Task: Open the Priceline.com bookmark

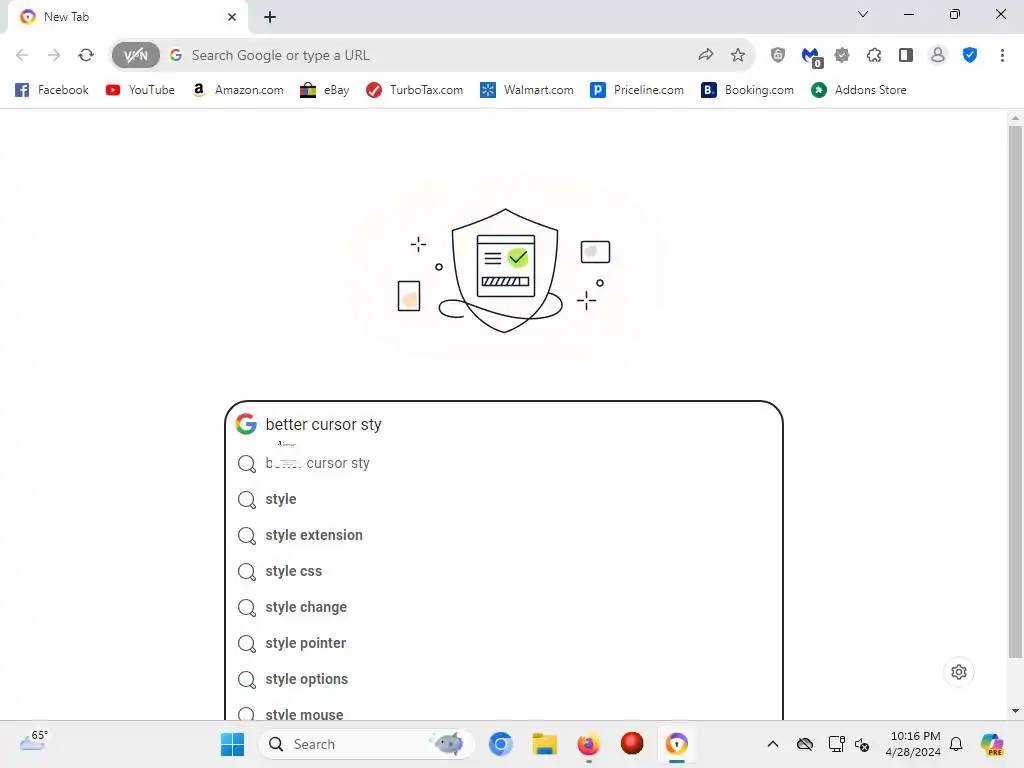Action: 637,90
